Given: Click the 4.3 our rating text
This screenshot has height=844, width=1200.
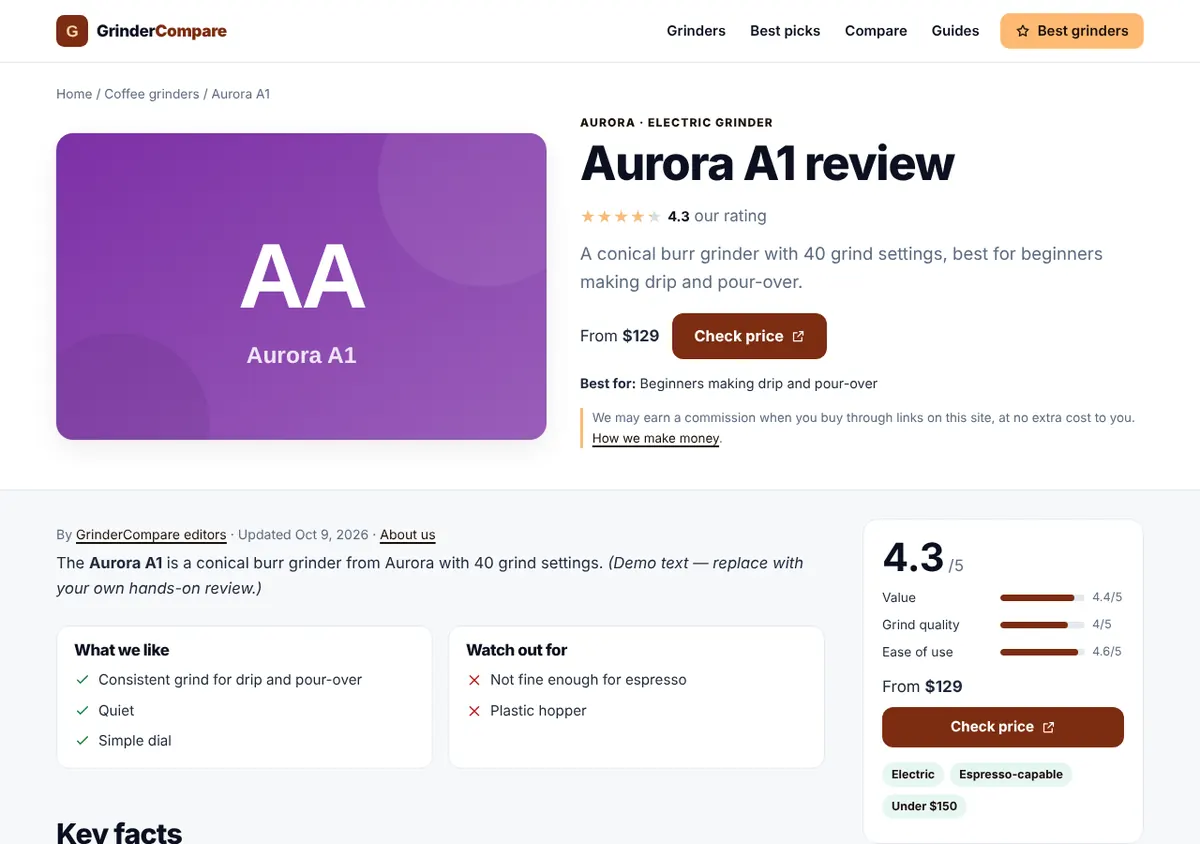Looking at the screenshot, I should pyautogui.click(x=717, y=216).
